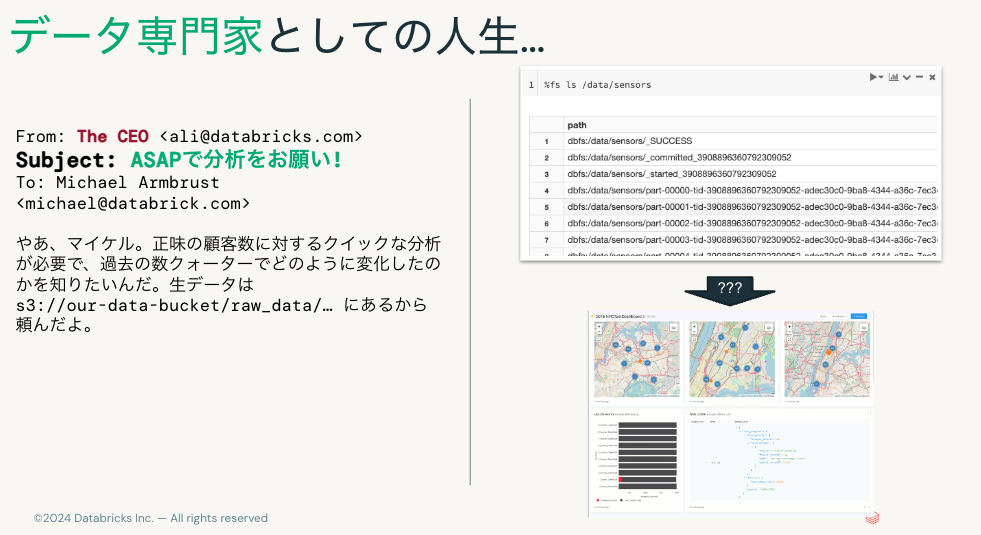The image size is (981, 535).
Task: Click the horizontal bar chart widget
Action: point(636,461)
